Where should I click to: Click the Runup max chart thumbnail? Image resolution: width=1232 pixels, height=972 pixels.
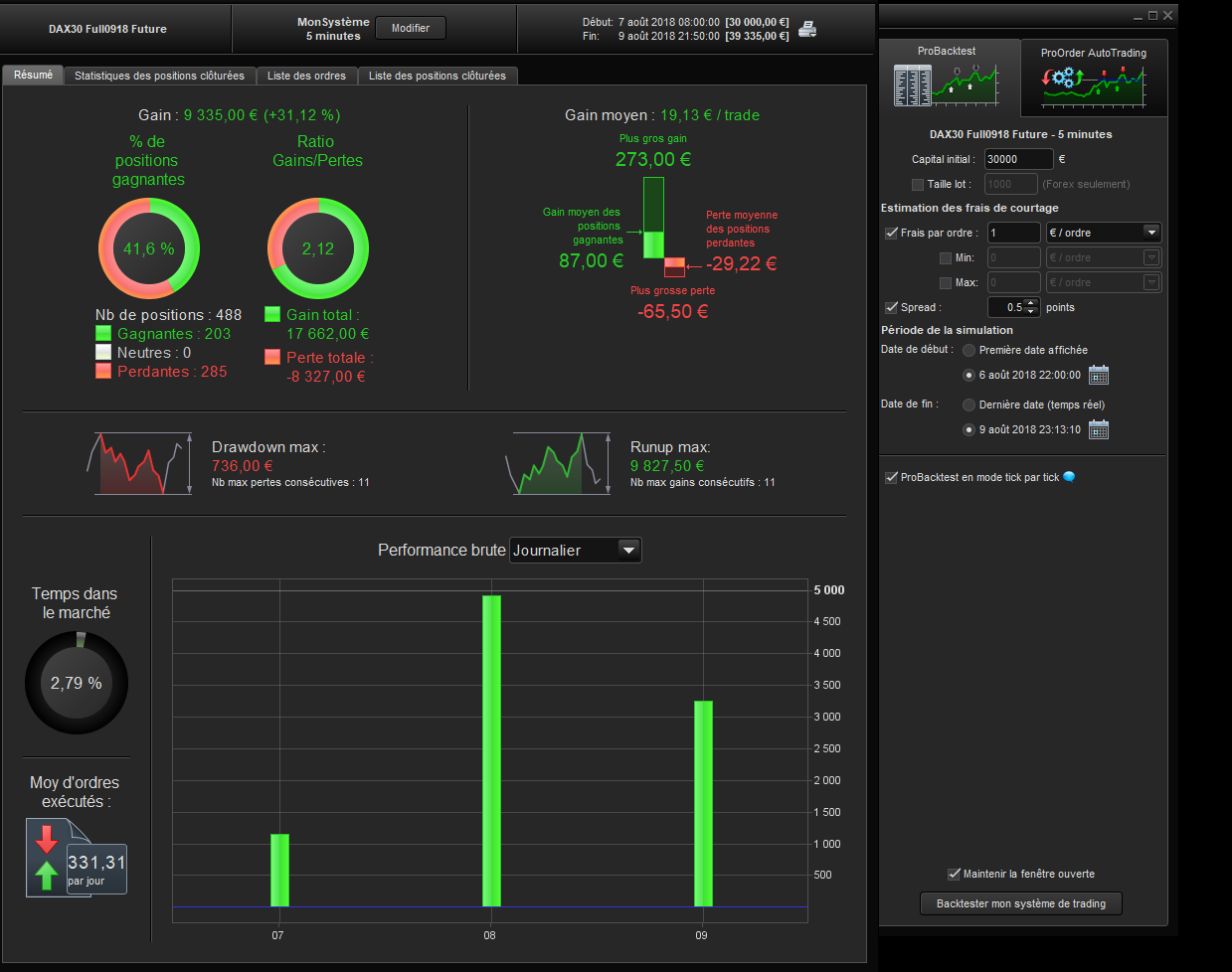click(x=558, y=463)
